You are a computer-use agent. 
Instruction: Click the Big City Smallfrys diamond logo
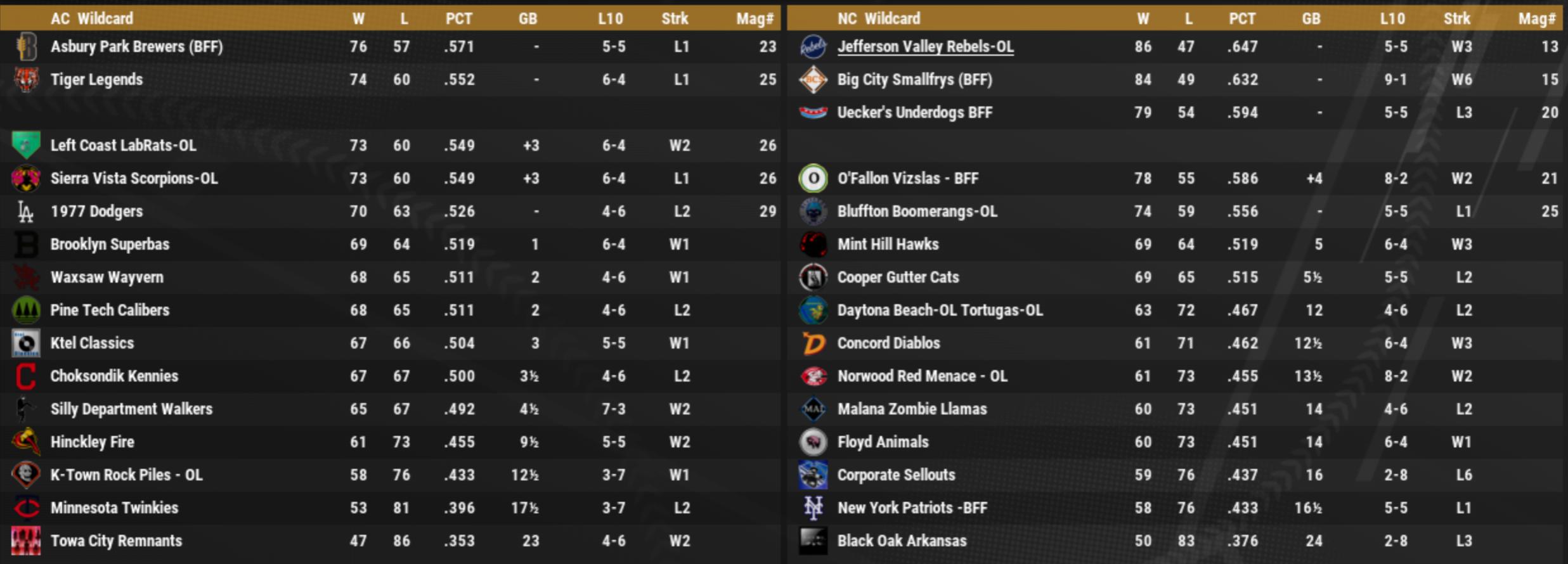click(813, 80)
